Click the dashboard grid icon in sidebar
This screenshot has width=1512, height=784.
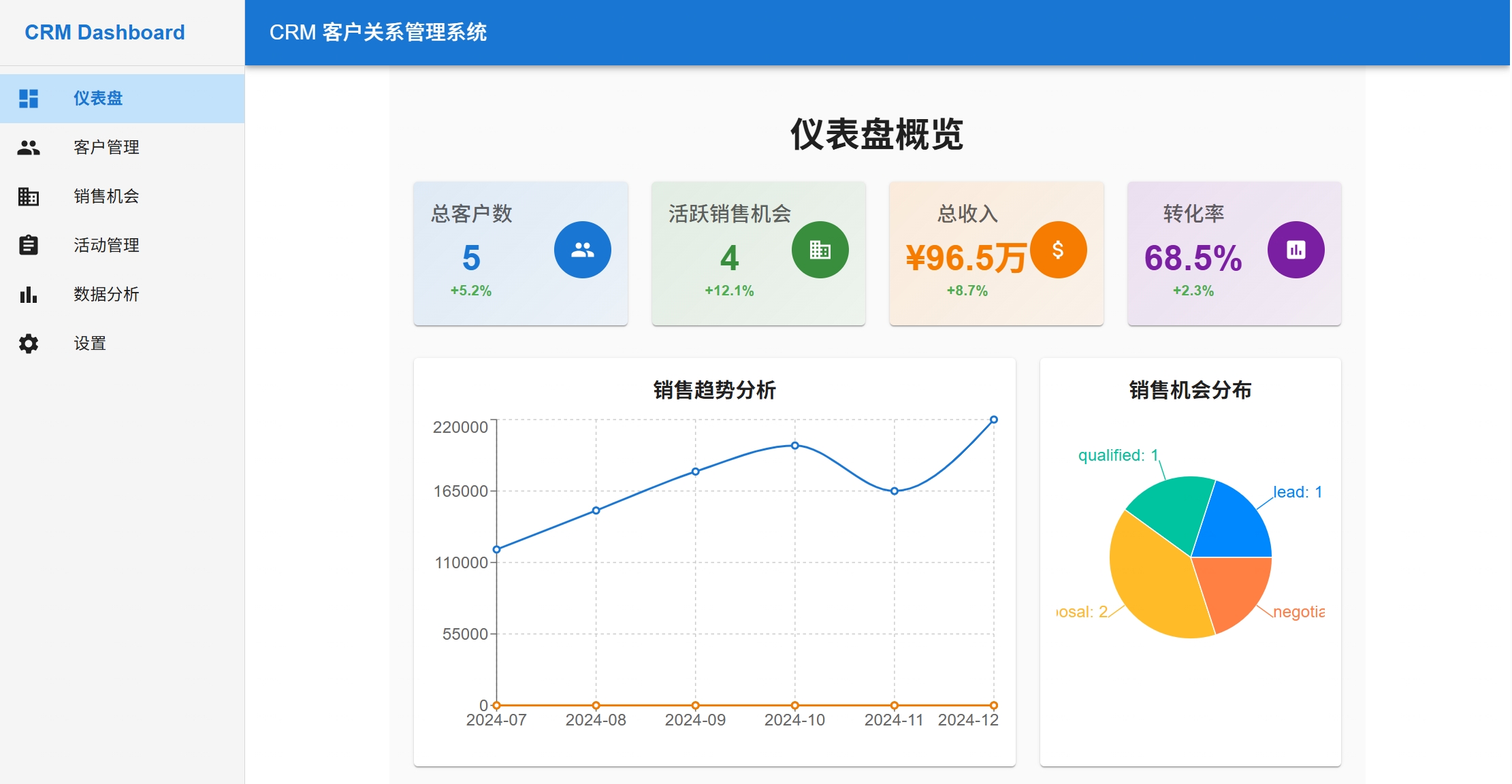29,99
